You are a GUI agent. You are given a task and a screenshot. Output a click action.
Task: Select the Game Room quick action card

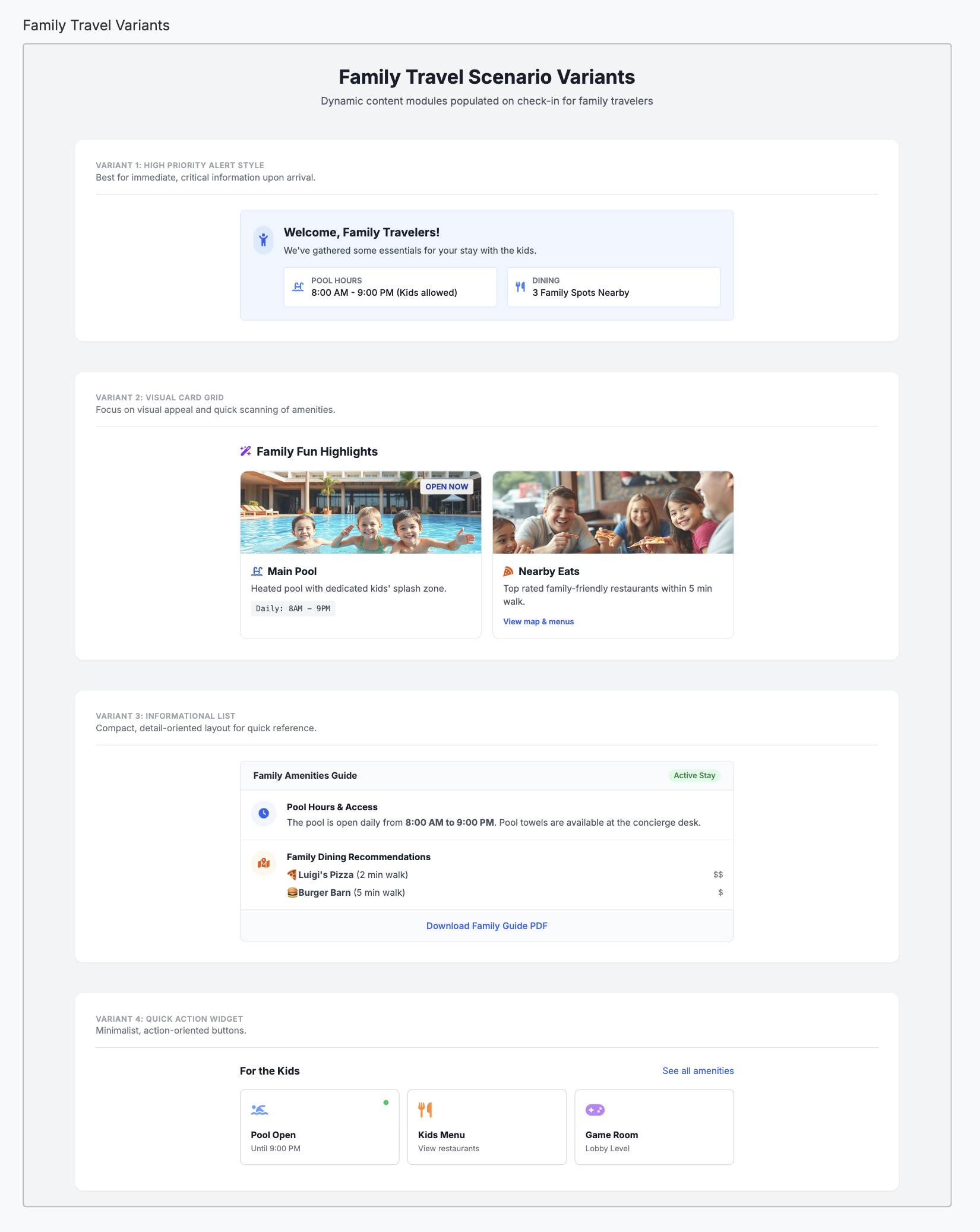click(655, 1127)
